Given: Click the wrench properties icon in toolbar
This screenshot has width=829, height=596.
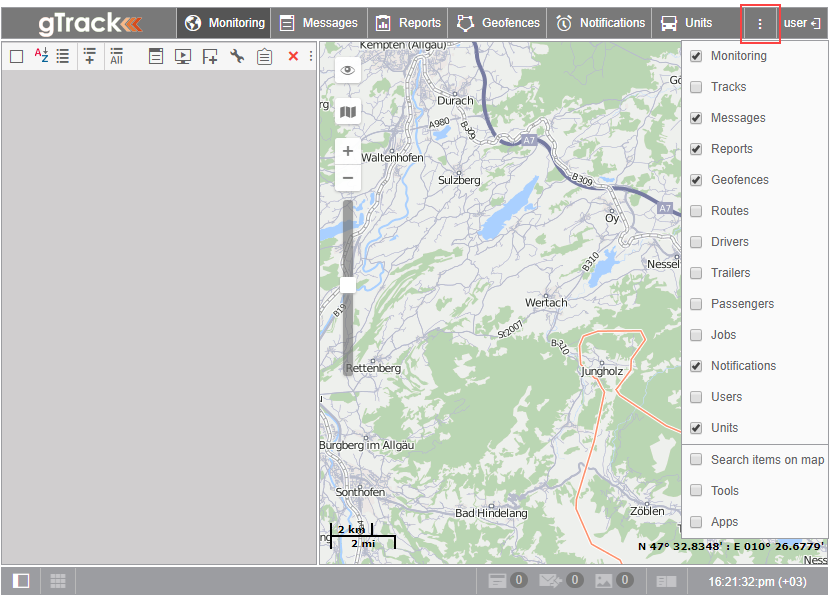Looking at the screenshot, I should point(237,56).
